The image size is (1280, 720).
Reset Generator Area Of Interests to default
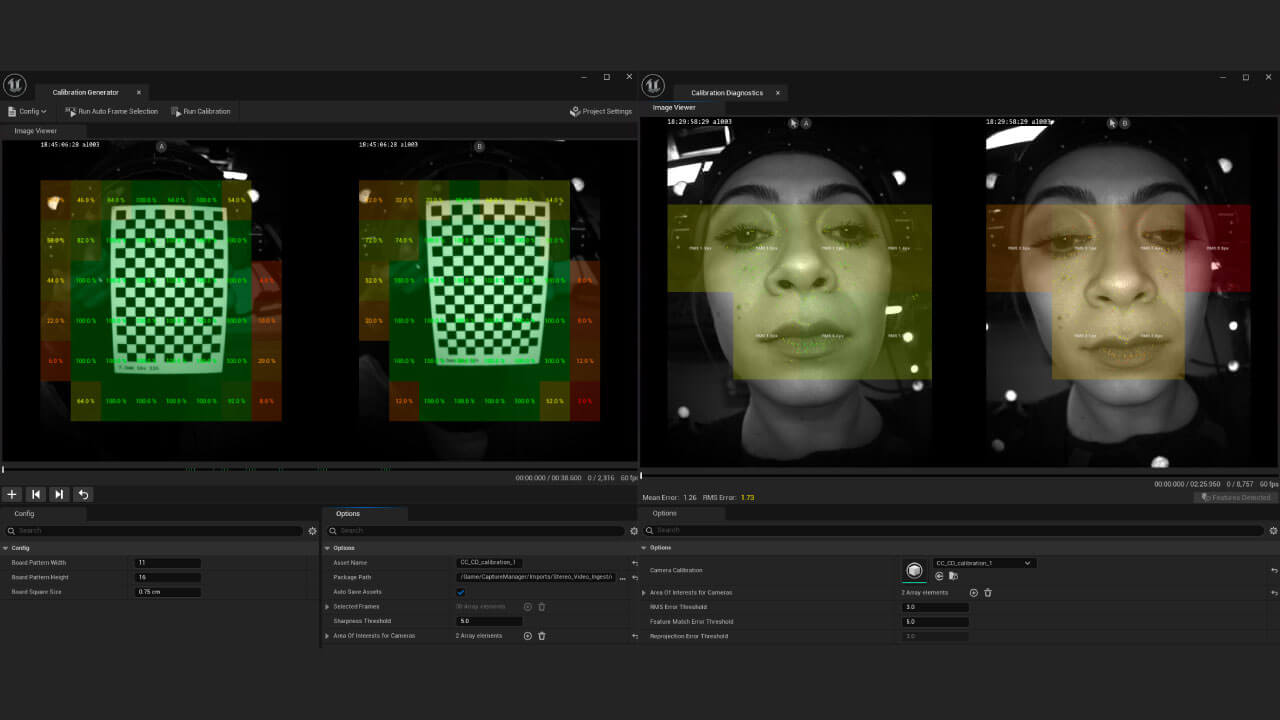click(634, 636)
